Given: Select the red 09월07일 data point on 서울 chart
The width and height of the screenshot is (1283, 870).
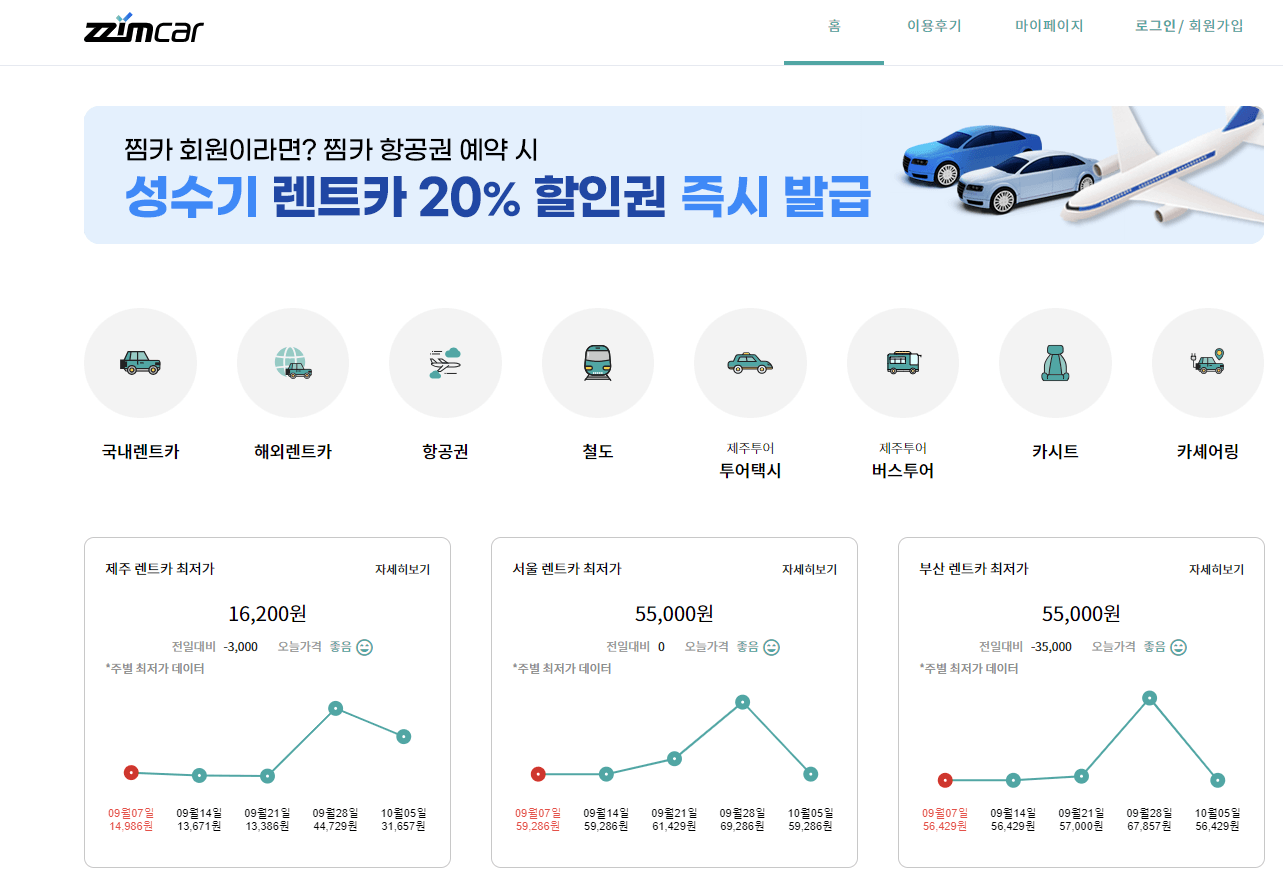Looking at the screenshot, I should pyautogui.click(x=539, y=773).
